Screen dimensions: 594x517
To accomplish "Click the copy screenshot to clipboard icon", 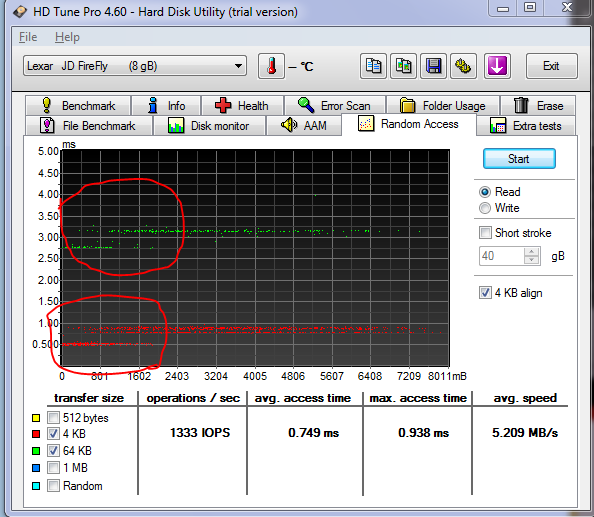I will point(403,66).
